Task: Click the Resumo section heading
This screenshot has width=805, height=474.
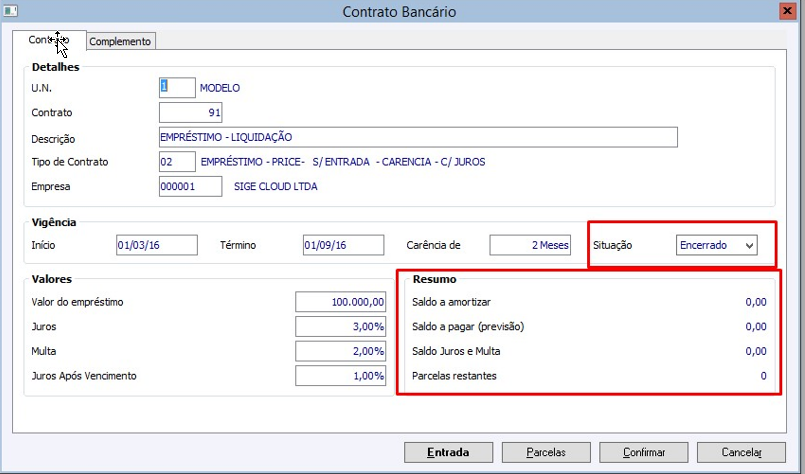Action: click(434, 279)
